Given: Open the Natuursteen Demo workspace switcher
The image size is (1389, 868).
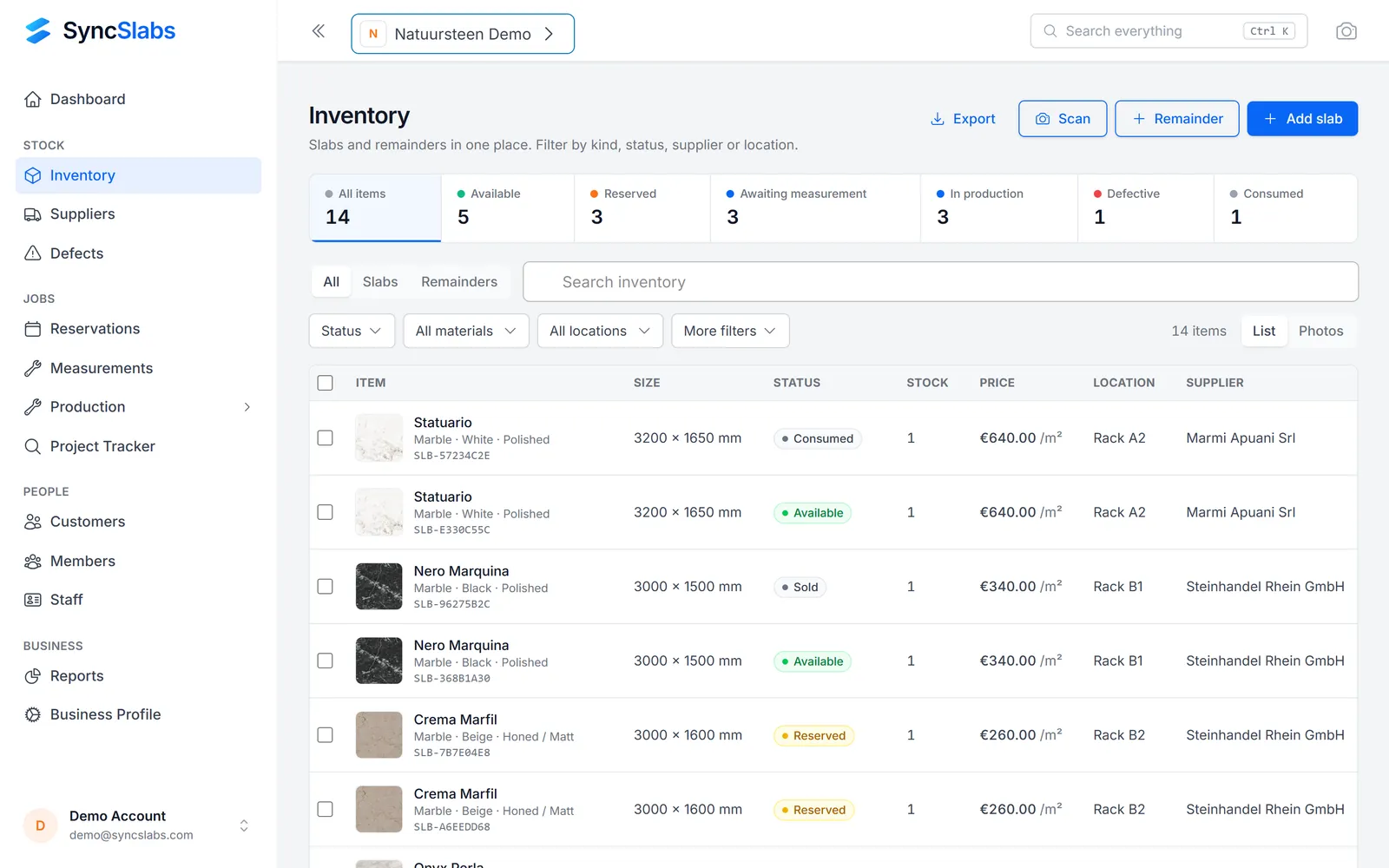Looking at the screenshot, I should tap(463, 34).
